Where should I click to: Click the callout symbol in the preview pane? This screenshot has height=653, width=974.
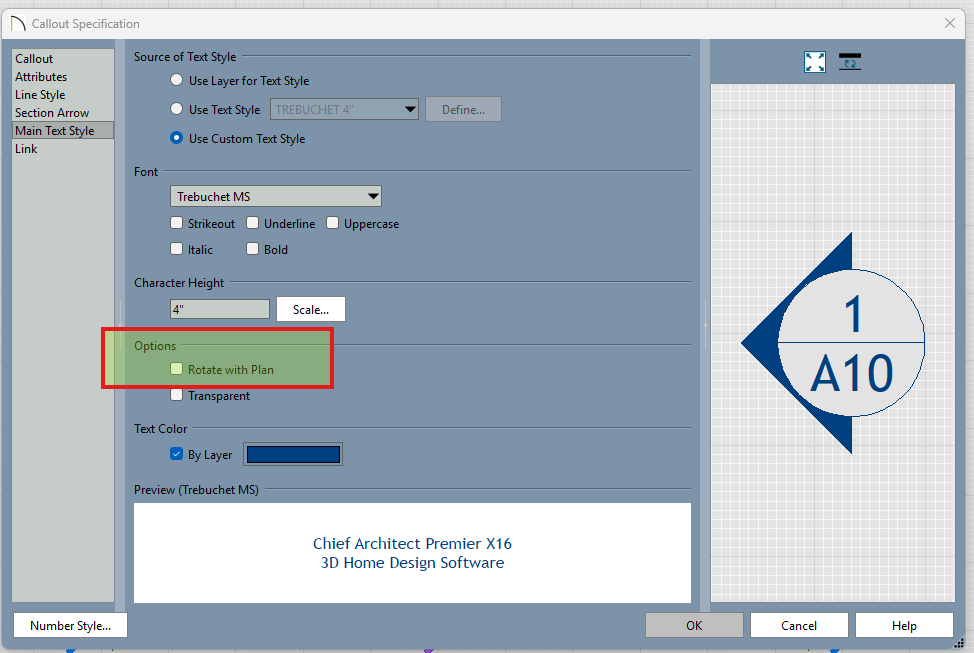click(833, 343)
